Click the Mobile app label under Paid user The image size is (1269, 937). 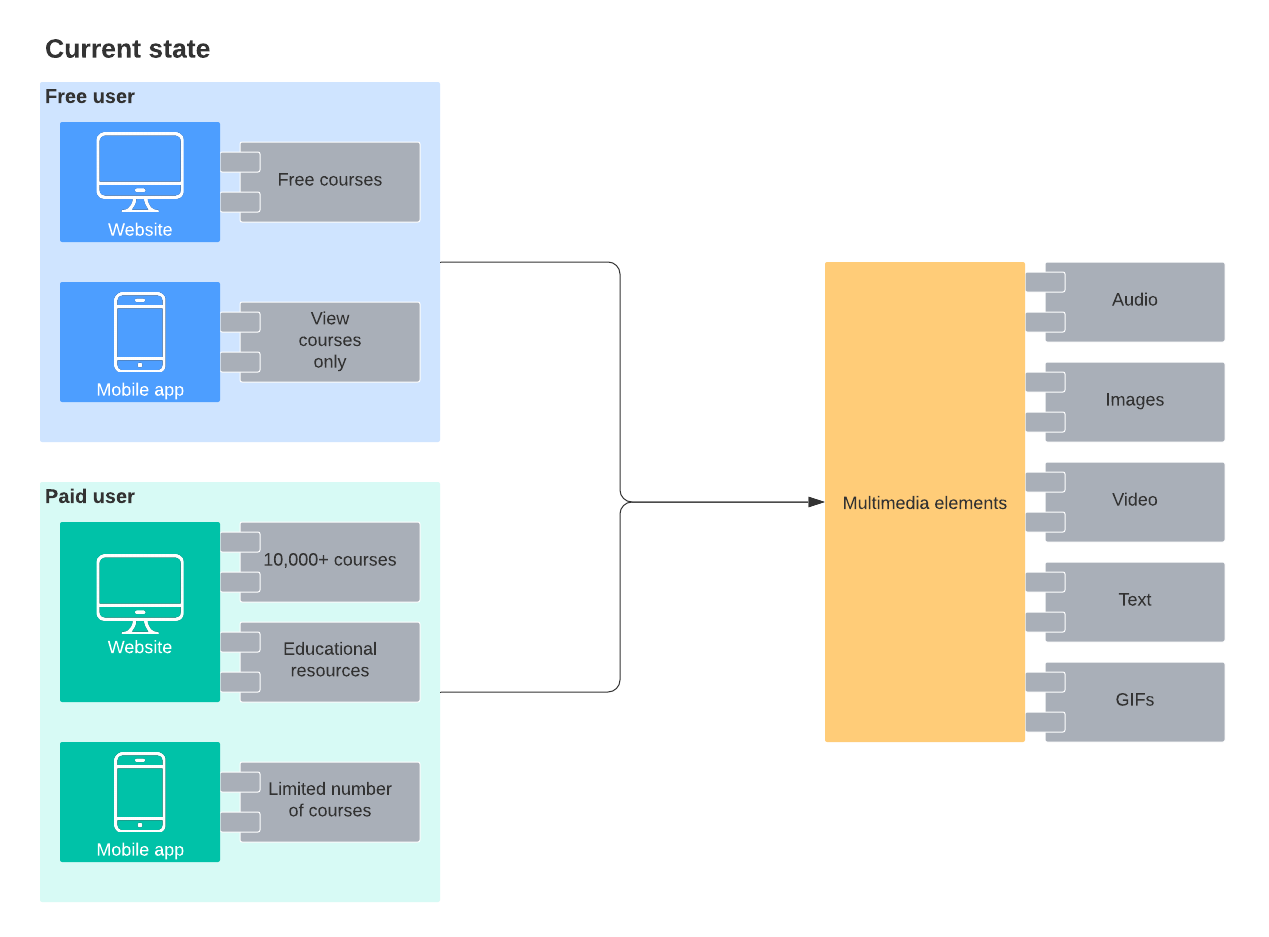(x=140, y=850)
